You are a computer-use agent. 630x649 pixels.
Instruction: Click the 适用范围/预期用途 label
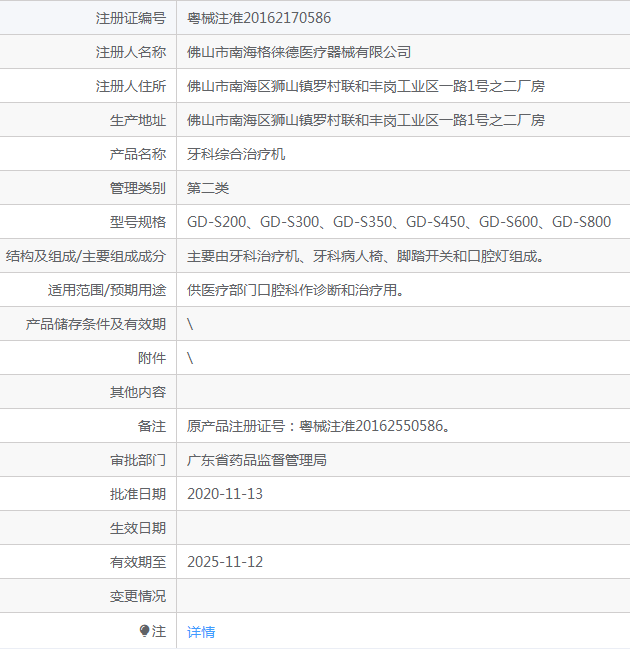click(107, 290)
